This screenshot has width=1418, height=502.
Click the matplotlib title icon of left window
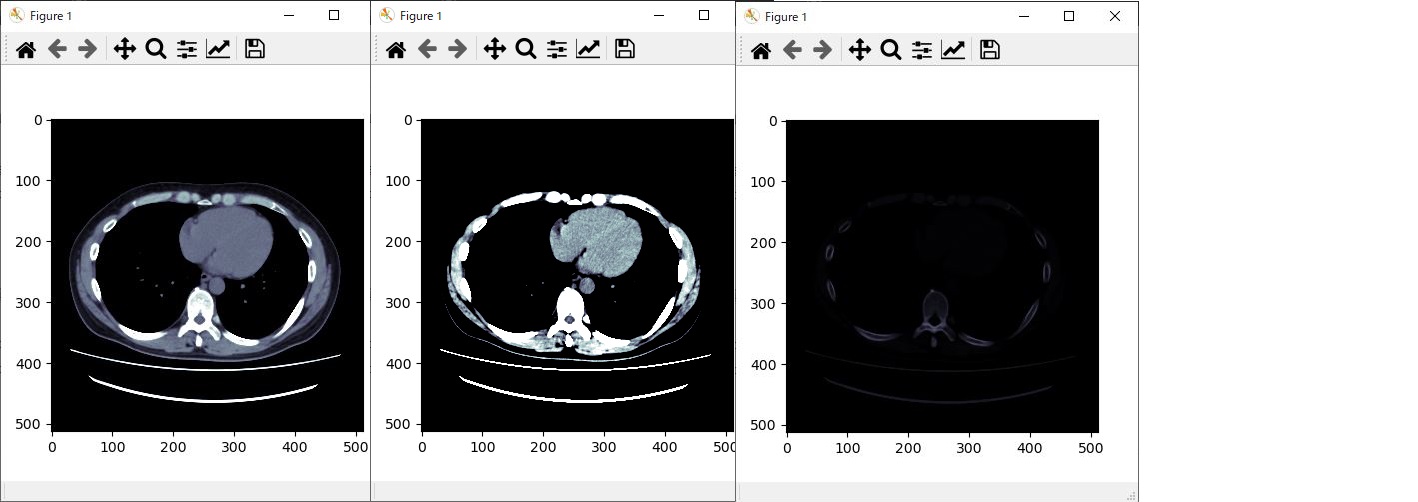tap(16, 15)
